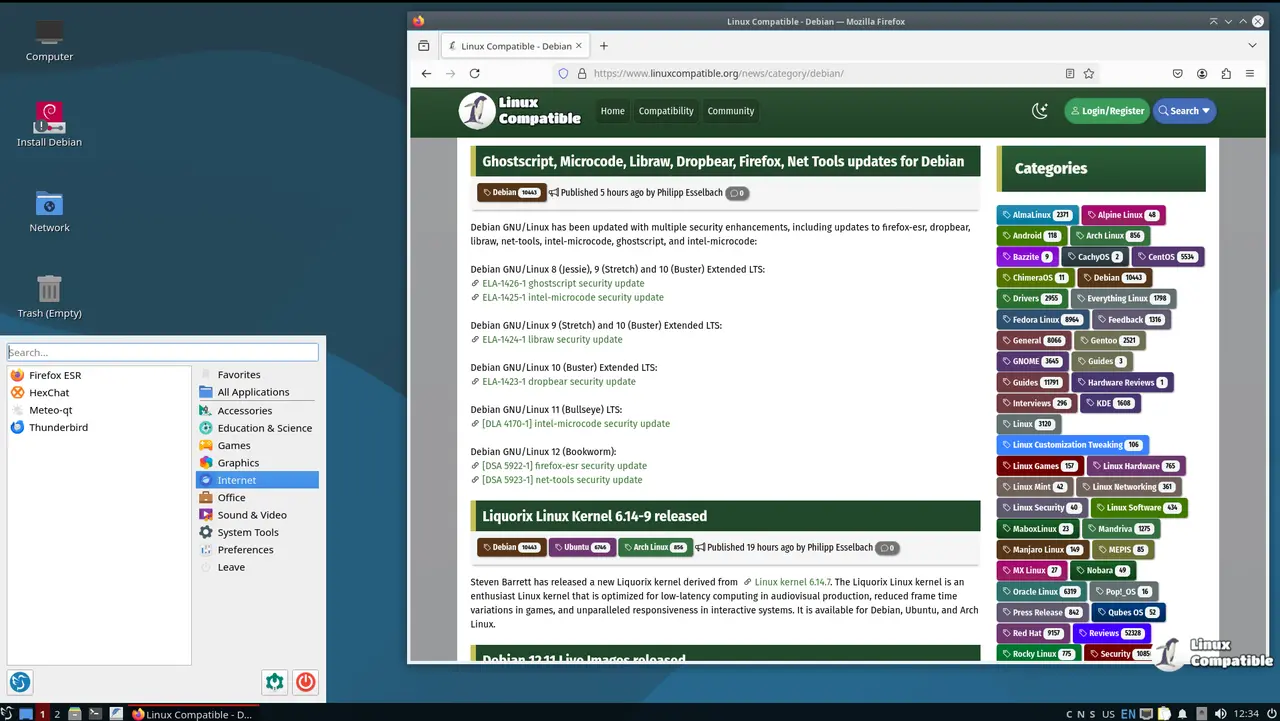The width and height of the screenshot is (1280, 721).
Task: Toggle the site's dark mode moon icon
Action: [1040, 111]
